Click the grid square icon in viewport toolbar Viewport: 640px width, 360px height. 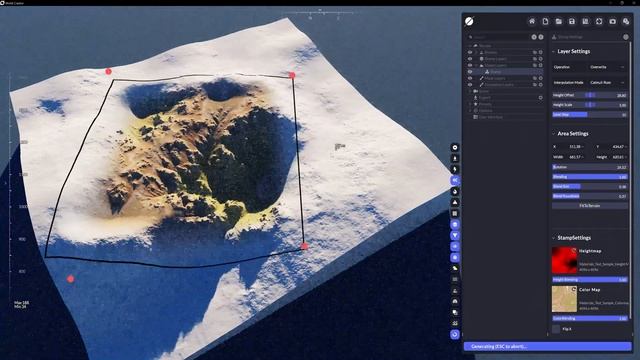click(x=455, y=213)
